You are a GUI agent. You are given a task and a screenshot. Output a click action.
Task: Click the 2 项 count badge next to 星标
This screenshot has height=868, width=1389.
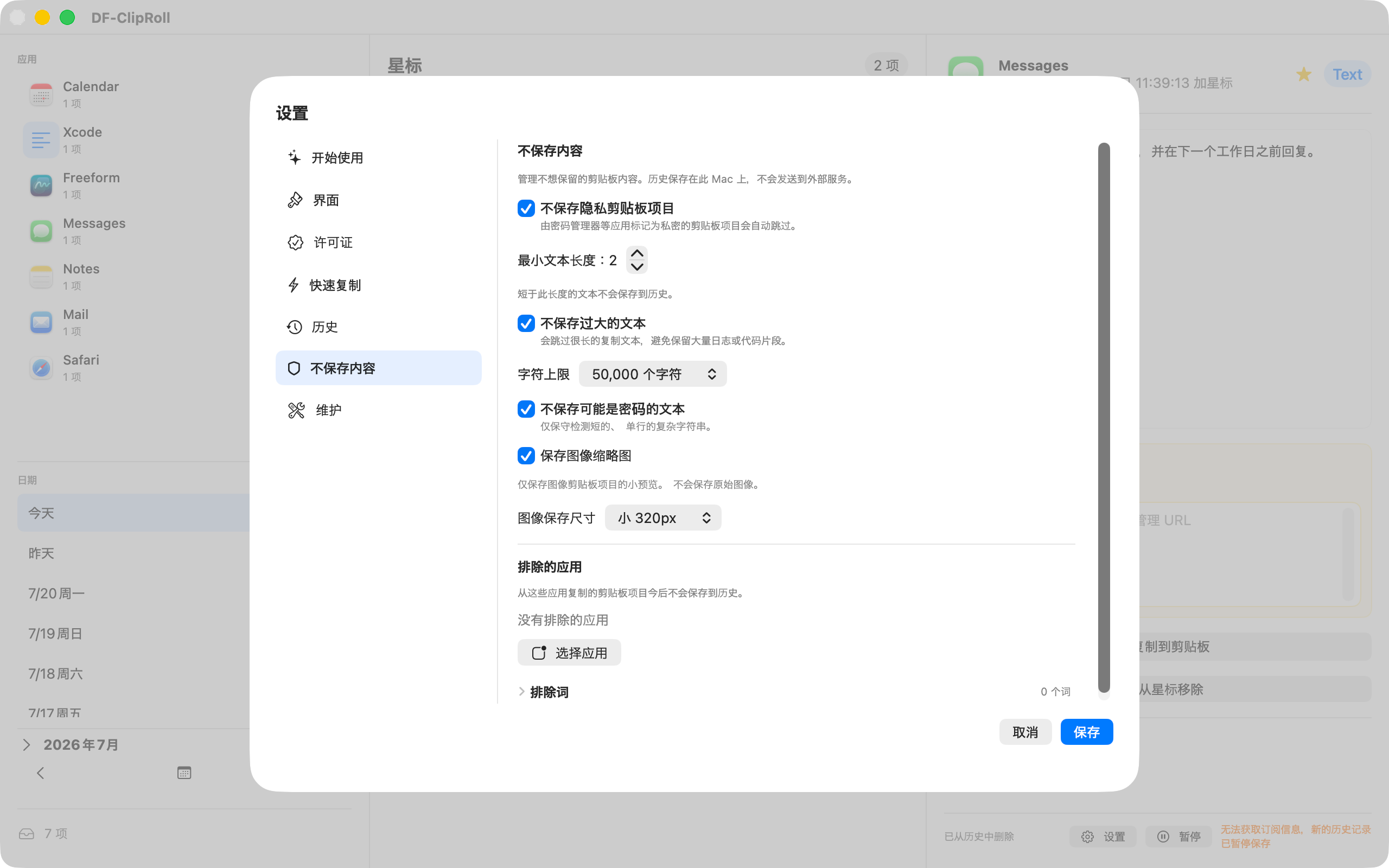click(886, 65)
